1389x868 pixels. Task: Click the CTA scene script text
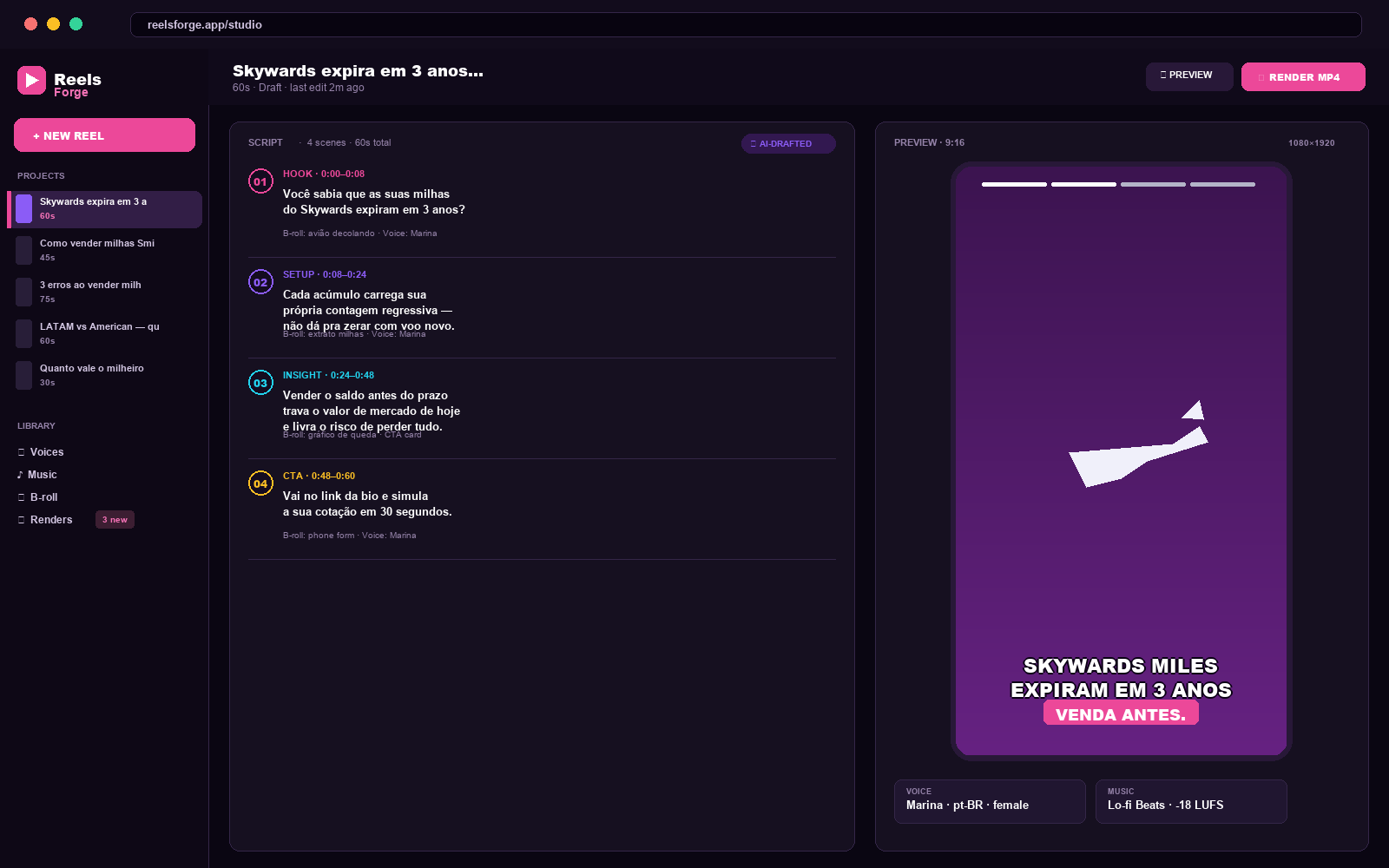pyautogui.click(x=367, y=504)
